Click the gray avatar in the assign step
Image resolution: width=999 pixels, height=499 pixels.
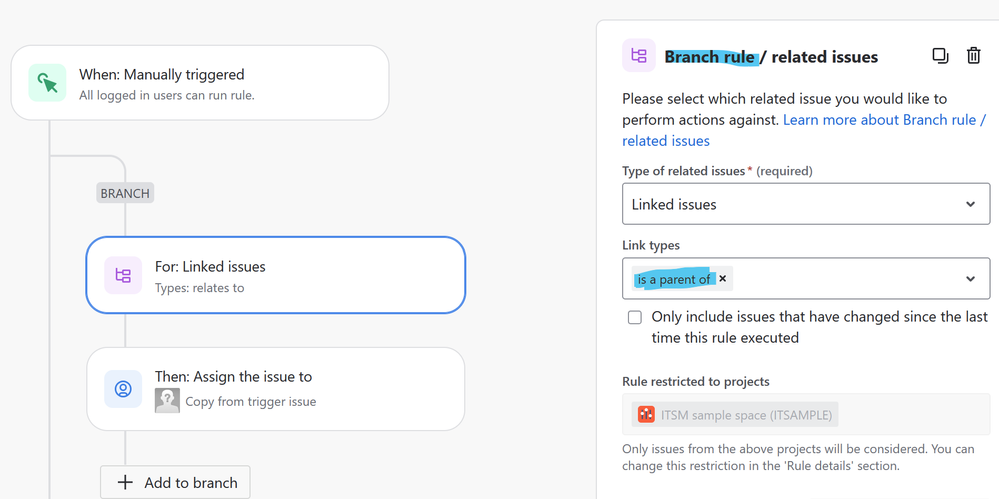tap(167, 401)
